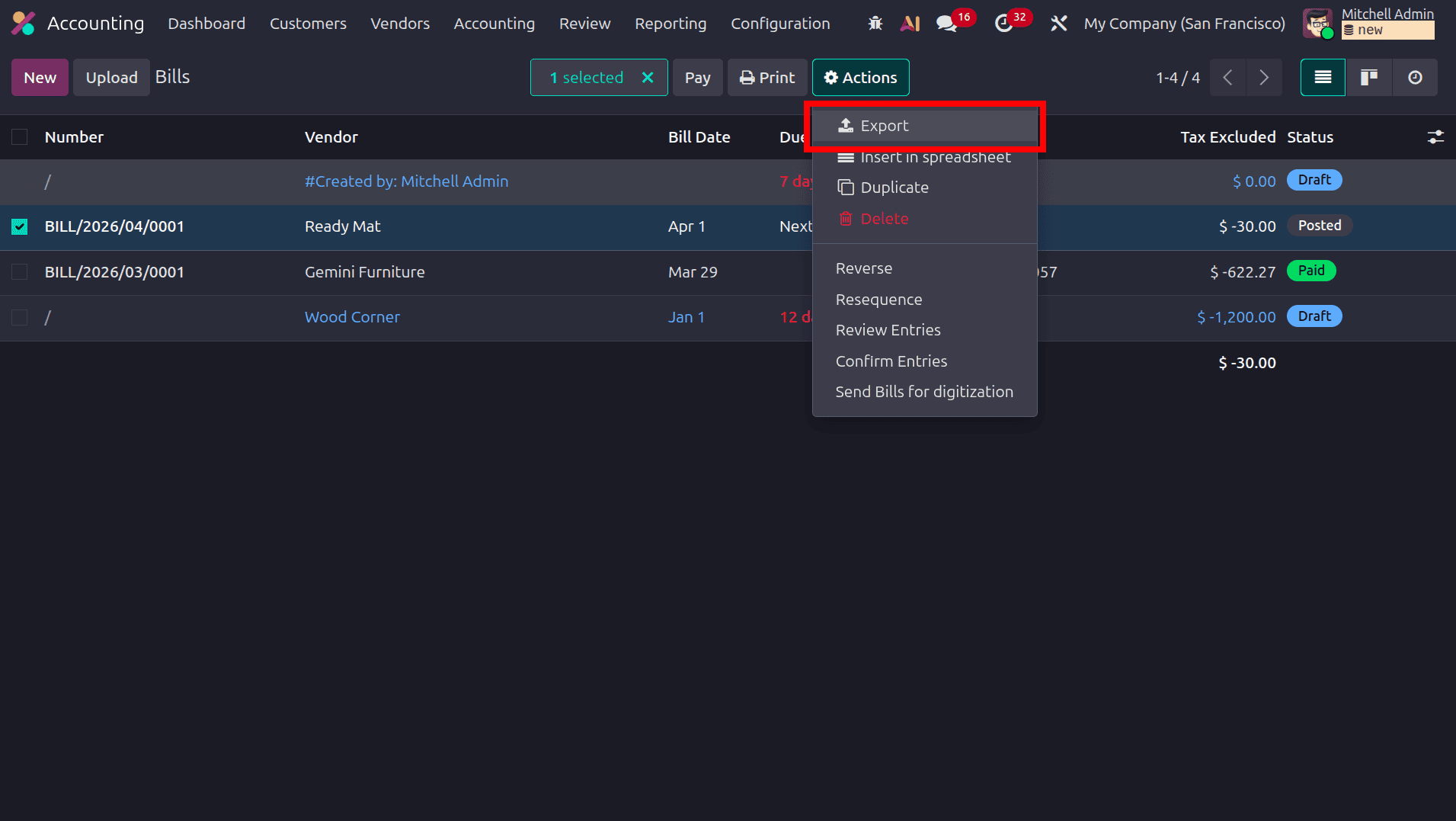Click the Paid status badge
Screen dimensions: 1456x821
coord(1311,271)
